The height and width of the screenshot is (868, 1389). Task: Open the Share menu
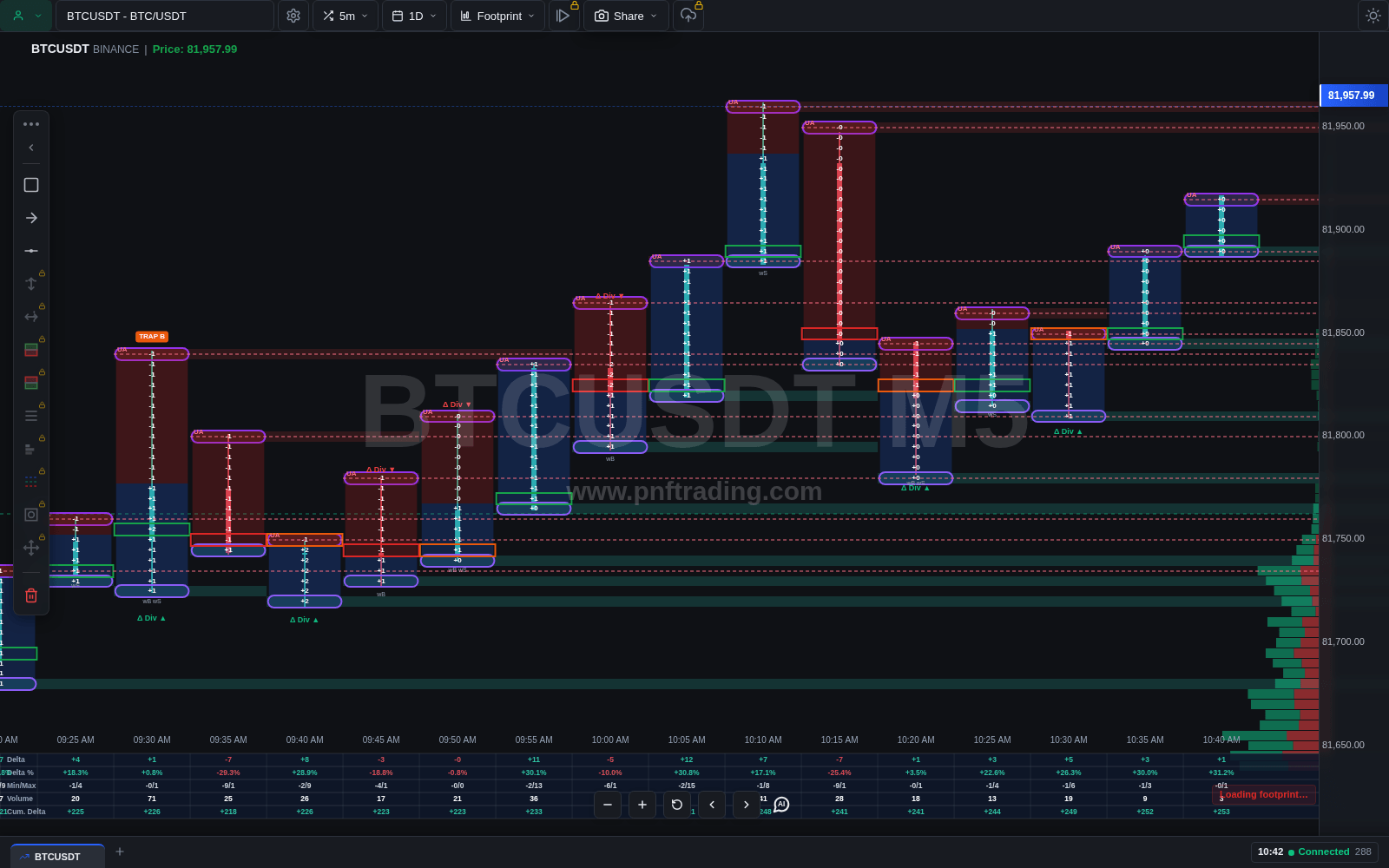coord(626,16)
